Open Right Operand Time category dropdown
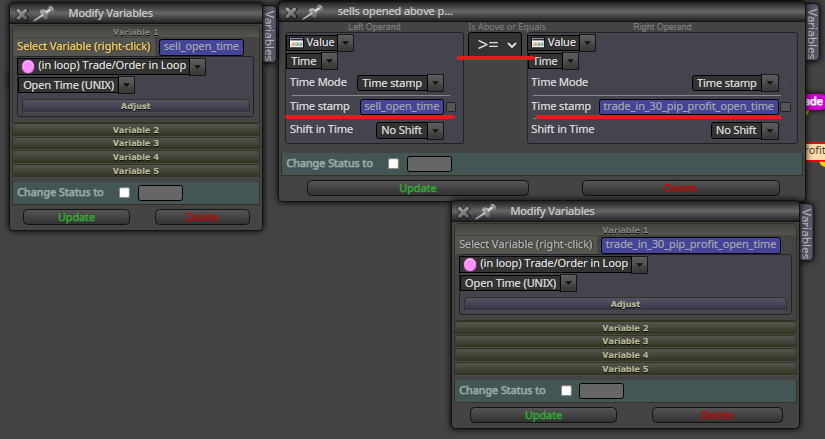Screen dimensions: 825x439 [570, 62]
